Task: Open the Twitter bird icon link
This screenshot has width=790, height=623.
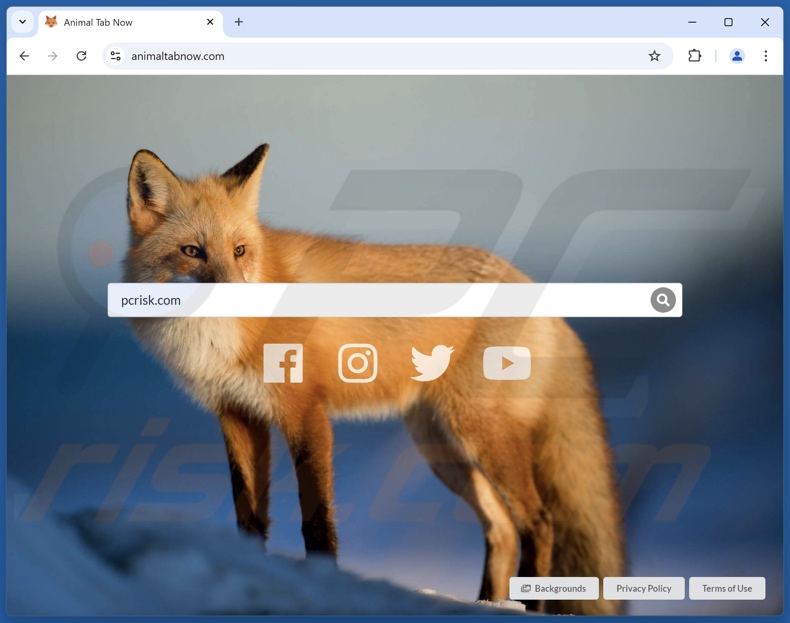Action: pyautogui.click(x=432, y=363)
